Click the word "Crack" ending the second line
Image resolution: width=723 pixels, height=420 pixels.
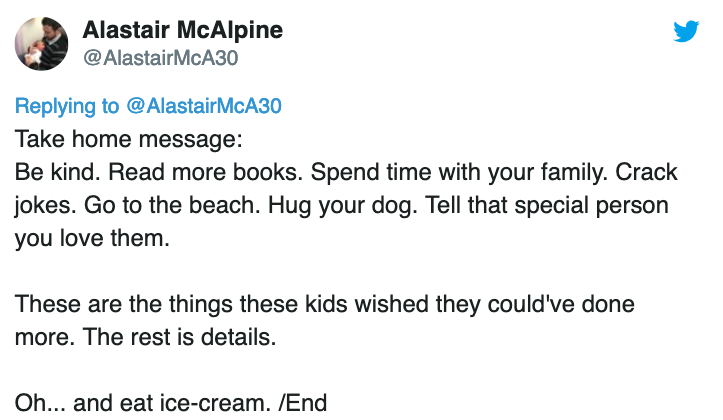pyautogui.click(x=646, y=172)
